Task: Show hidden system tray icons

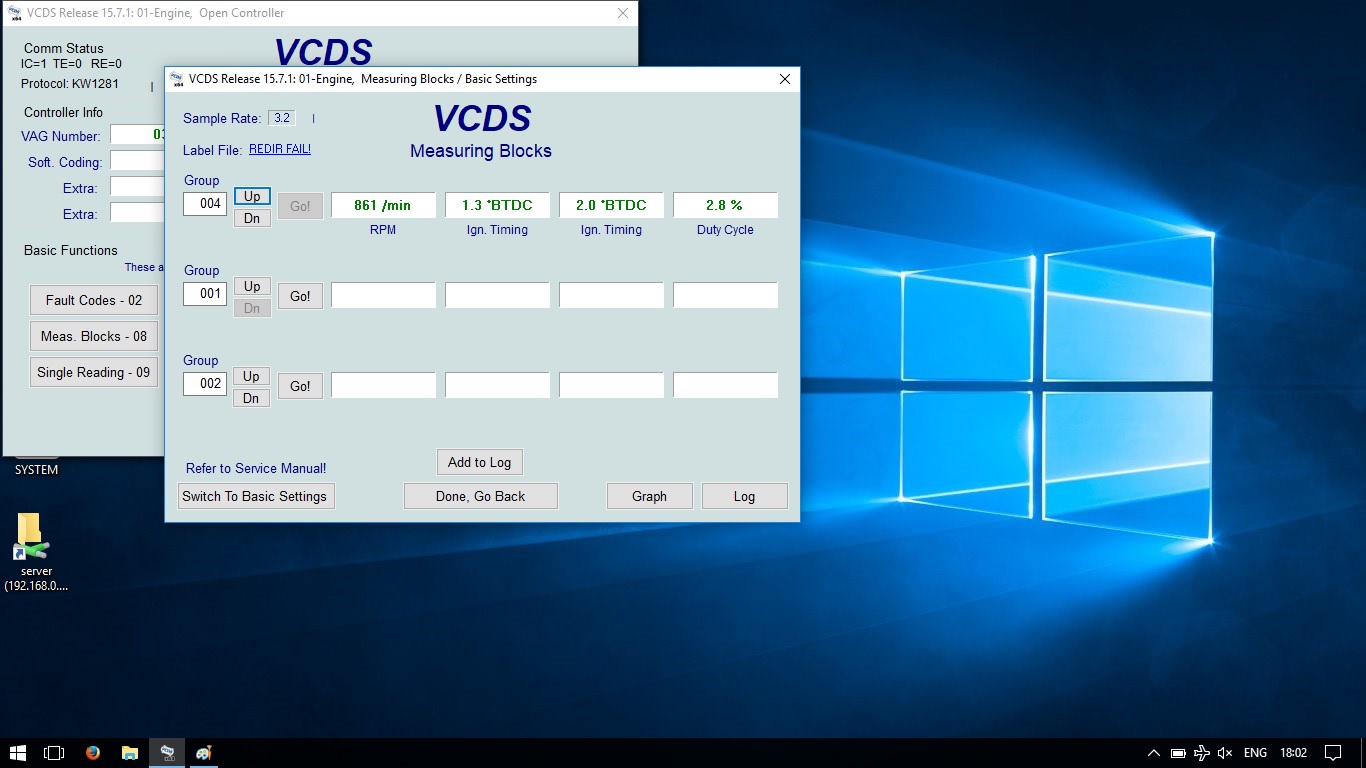Action: 1153,753
